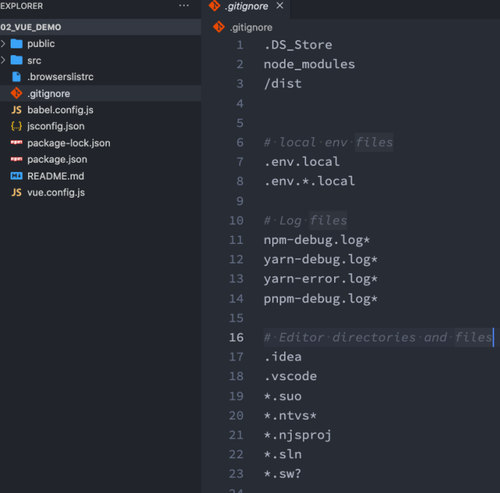
Task: Click the .gitignore breadcrumb path
Action: (251, 27)
